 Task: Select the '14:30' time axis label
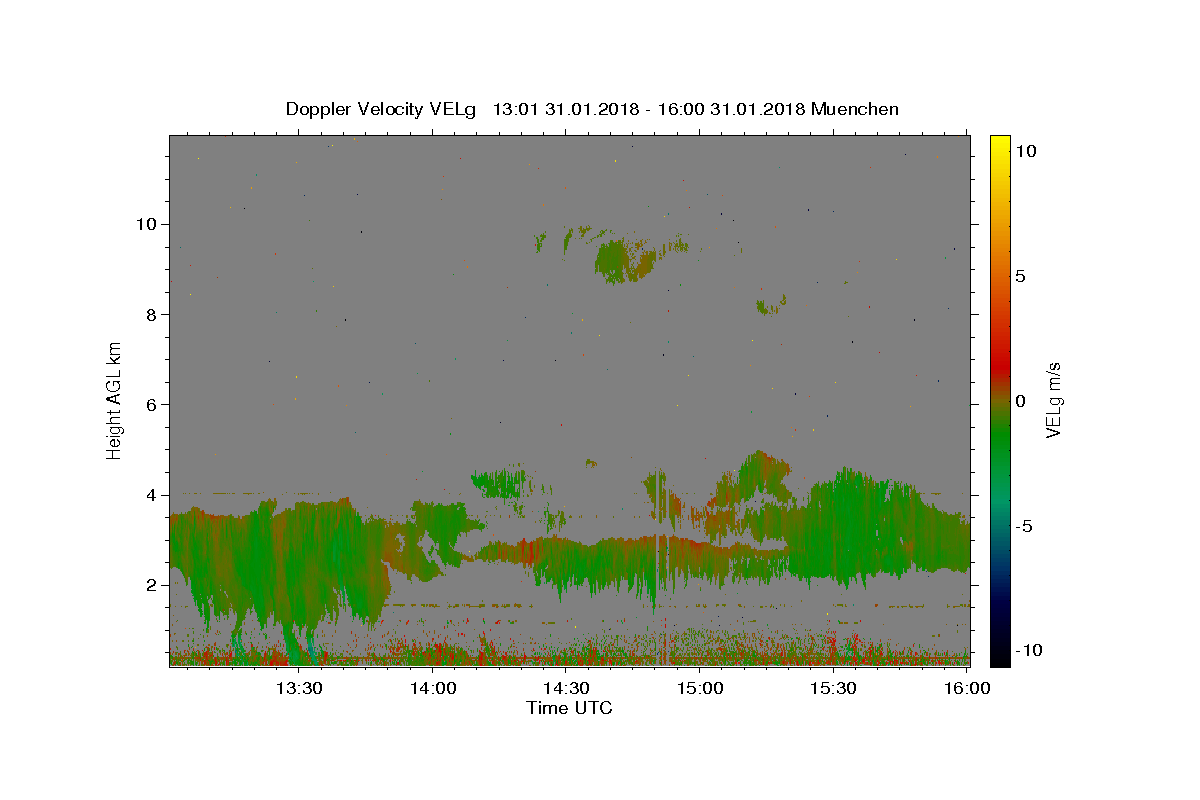tap(566, 689)
